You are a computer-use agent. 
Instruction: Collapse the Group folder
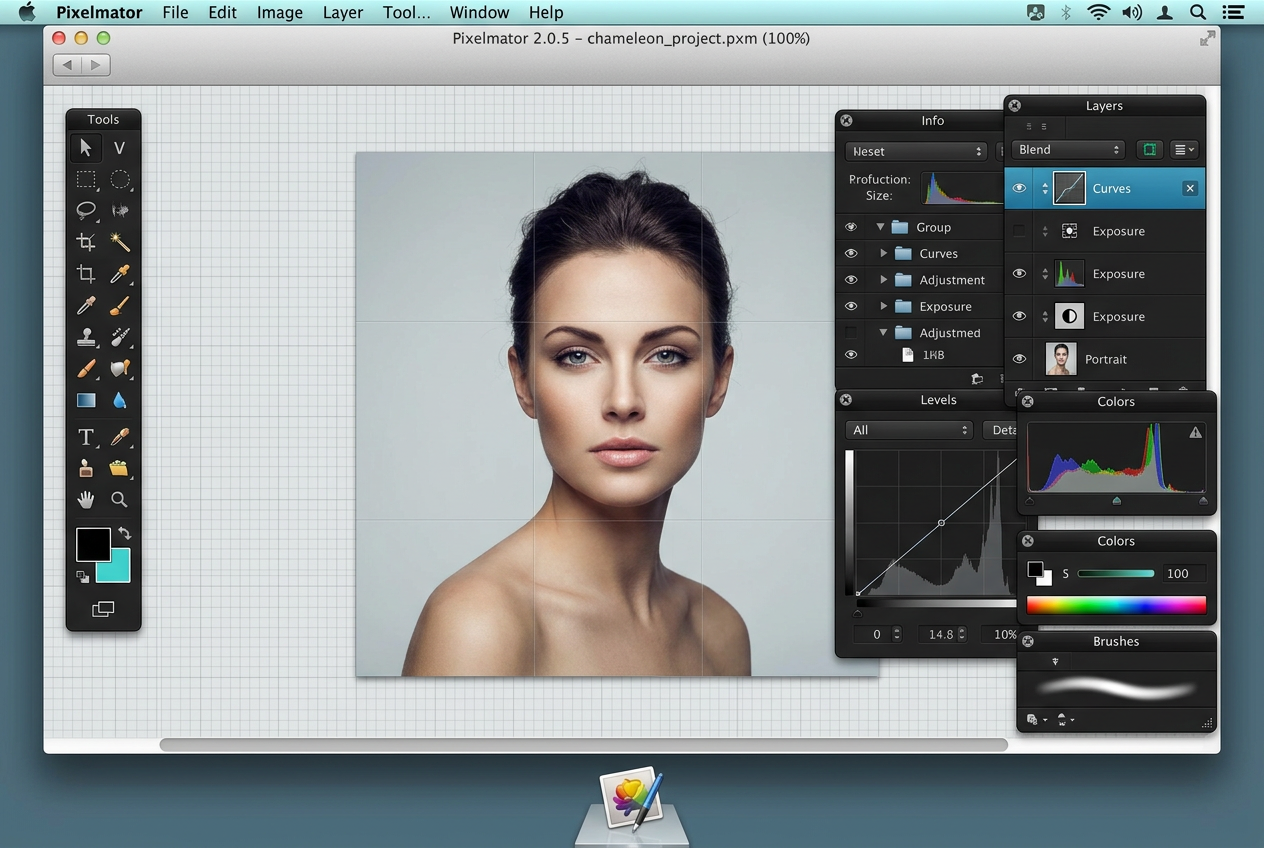880,227
